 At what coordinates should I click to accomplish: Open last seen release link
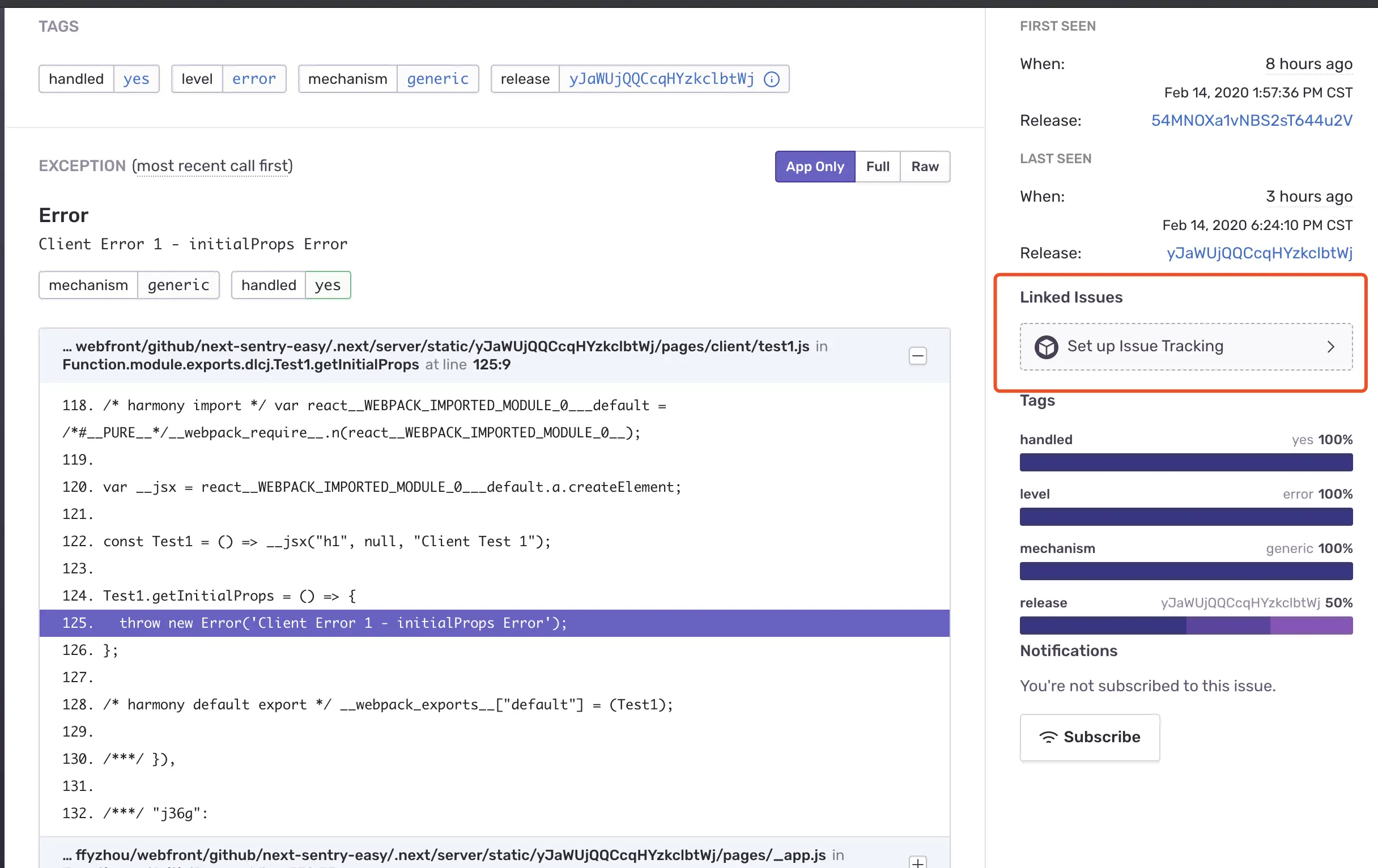click(1259, 253)
